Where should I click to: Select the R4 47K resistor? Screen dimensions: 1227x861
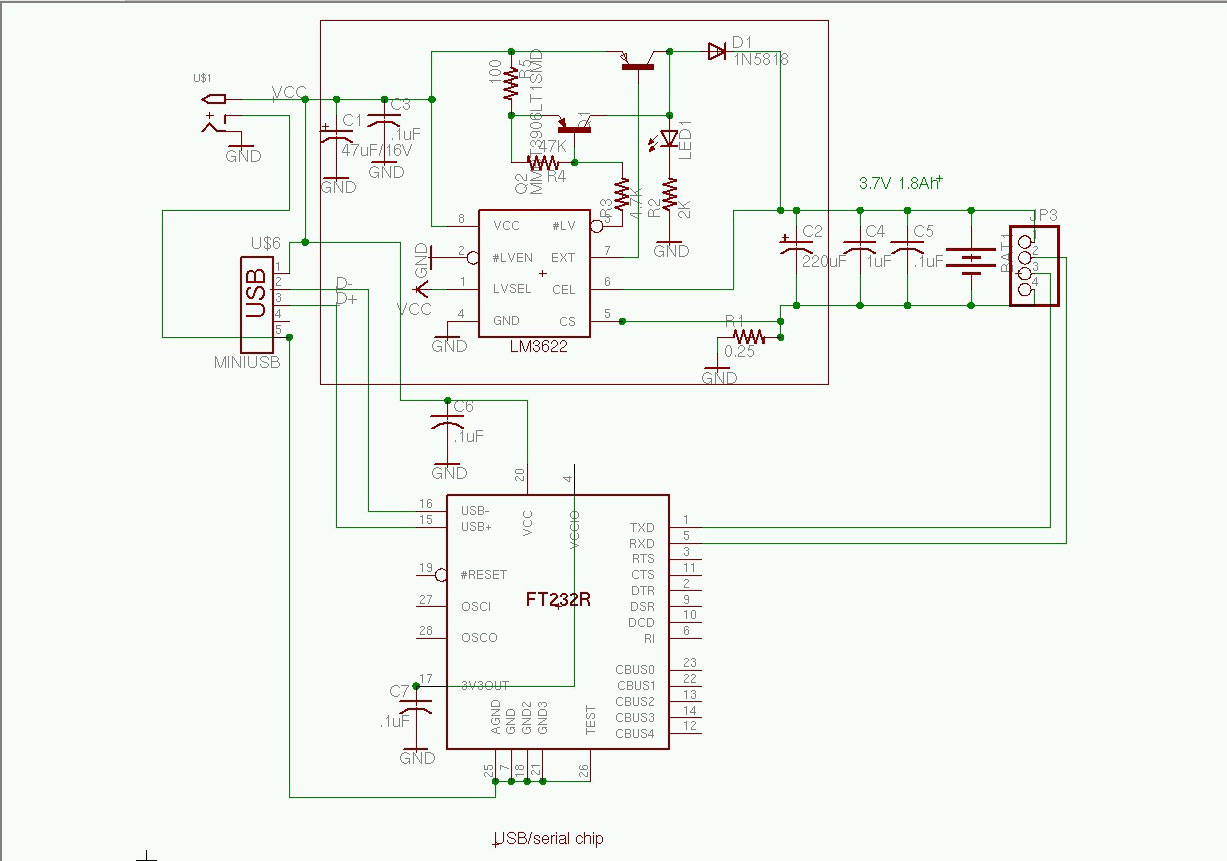tap(543, 162)
